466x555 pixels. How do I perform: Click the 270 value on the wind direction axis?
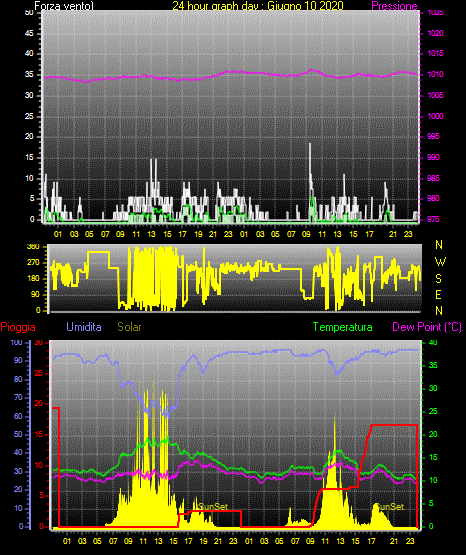pyautogui.click(x=33, y=263)
